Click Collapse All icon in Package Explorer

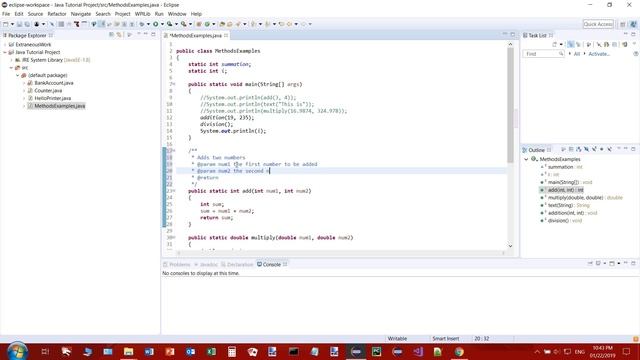click(111, 35)
